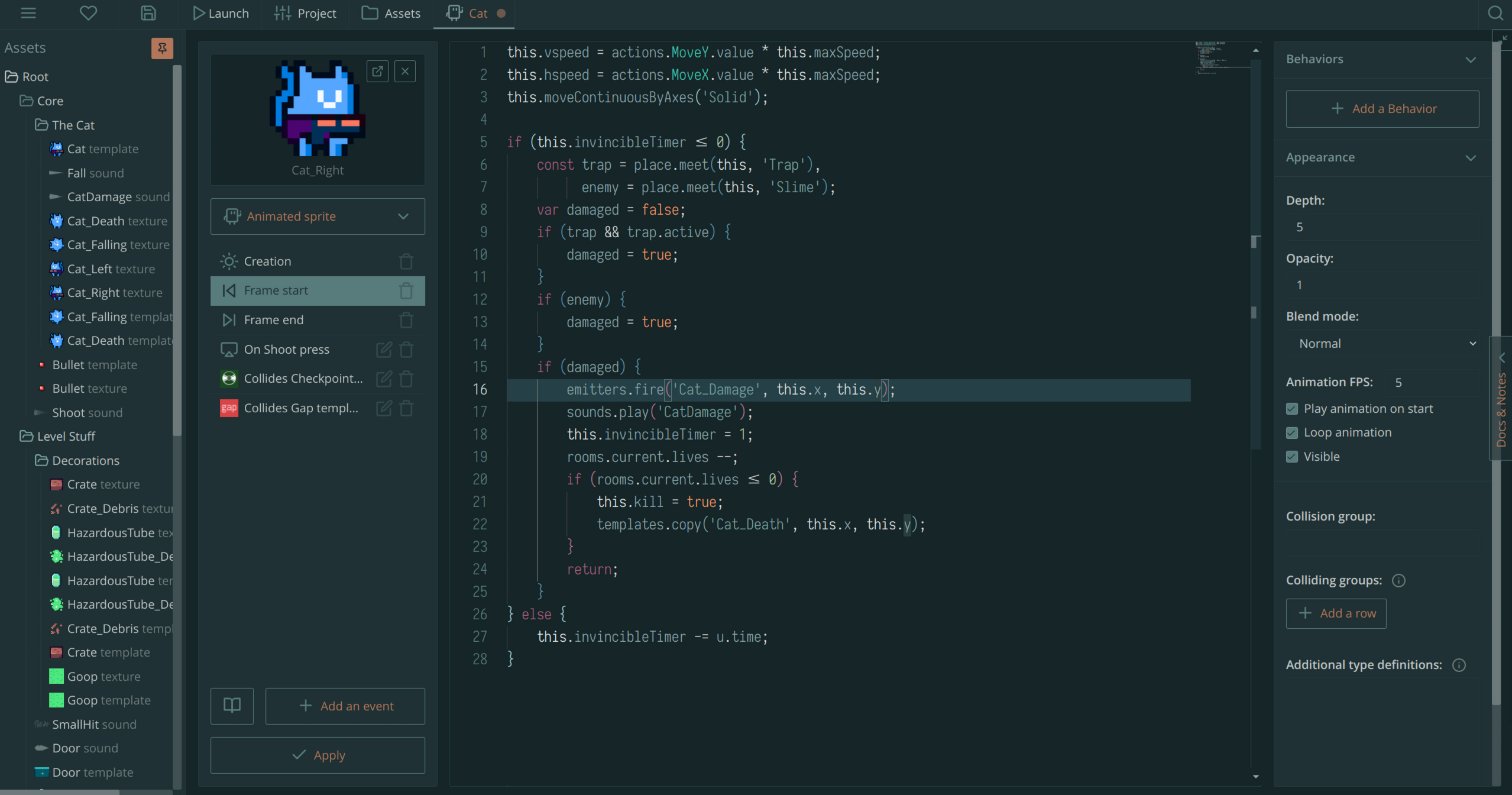Open the search magnifier icon
Image resolution: width=1512 pixels, height=795 pixels.
1495,13
